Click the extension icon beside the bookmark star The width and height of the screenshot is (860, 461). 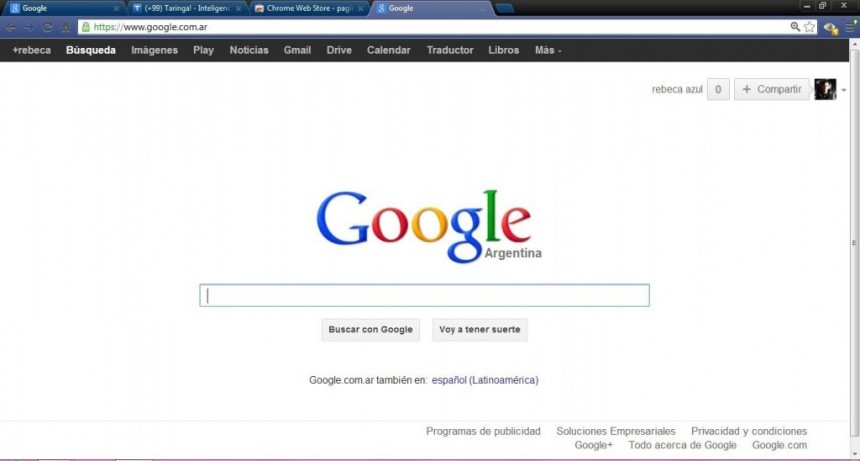click(x=831, y=27)
